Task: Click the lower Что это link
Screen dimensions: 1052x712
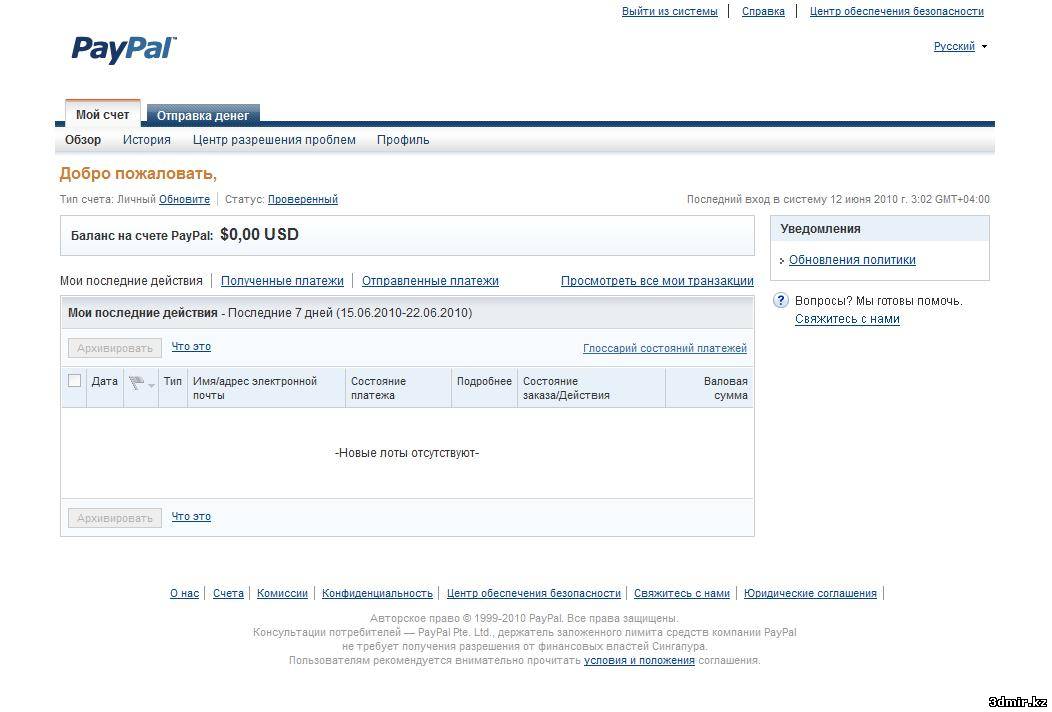Action: (191, 516)
